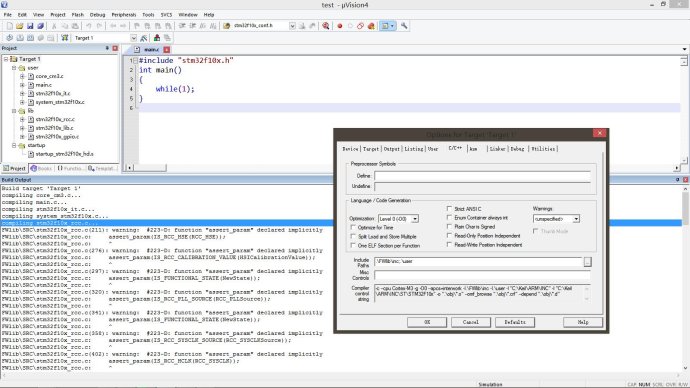
Task: Insert a breakpoint with red dot icon
Action: [x=340, y=26]
